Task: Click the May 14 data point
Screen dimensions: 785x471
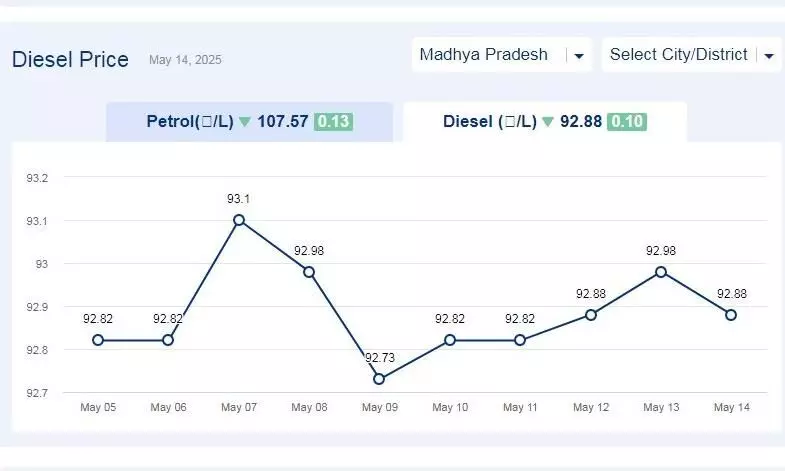Action: (x=731, y=315)
